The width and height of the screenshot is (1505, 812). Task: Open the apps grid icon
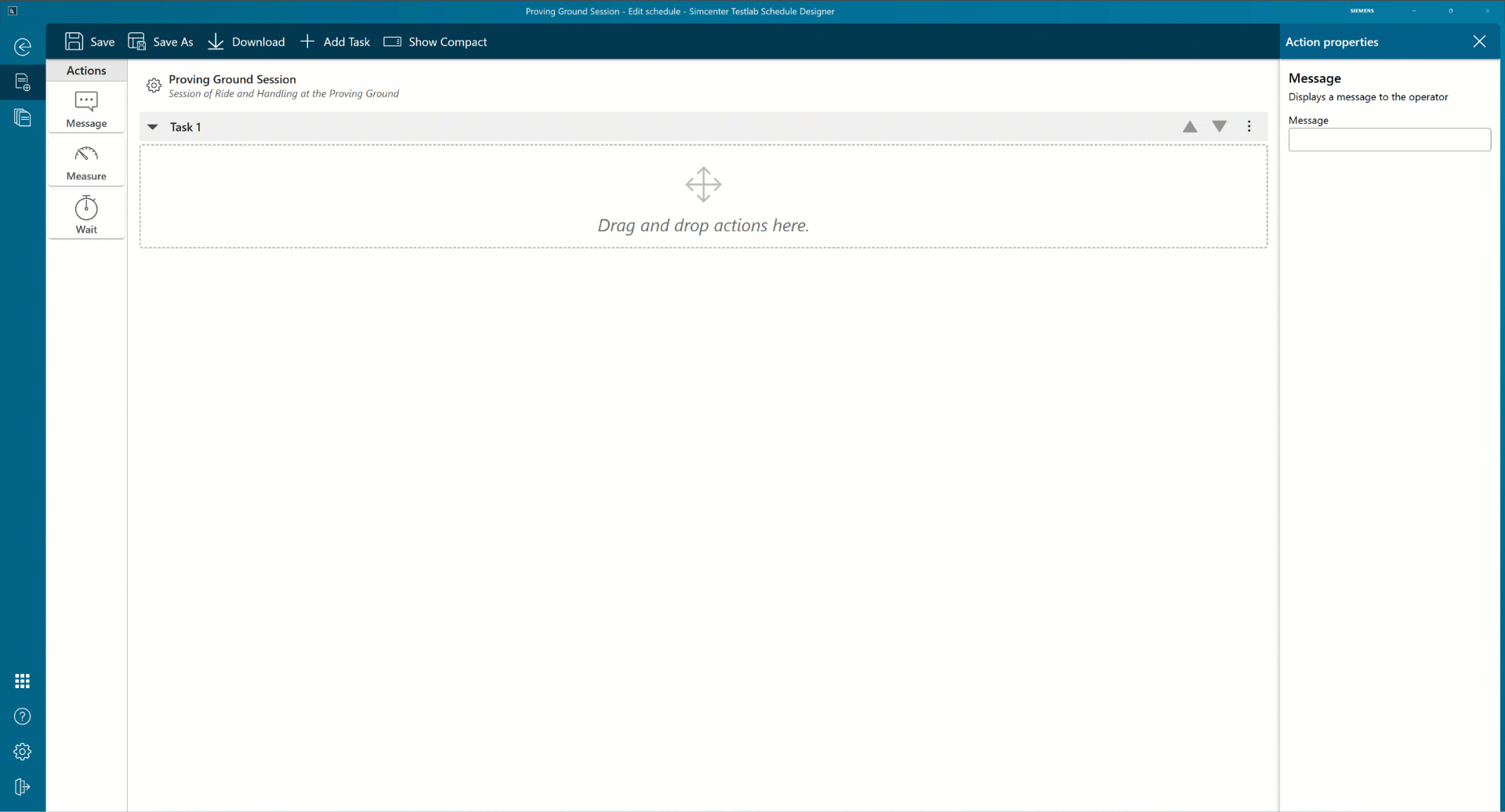23,681
